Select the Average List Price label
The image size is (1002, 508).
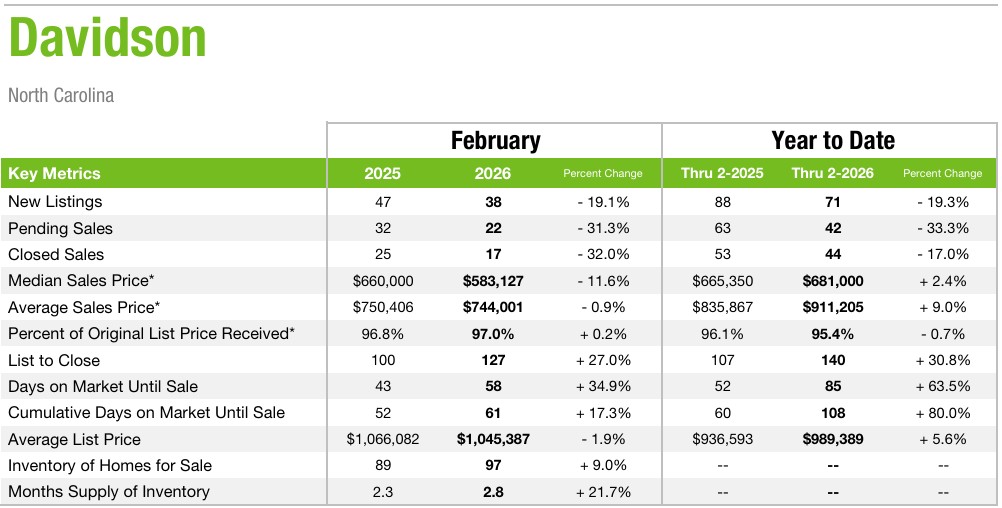pos(74,439)
